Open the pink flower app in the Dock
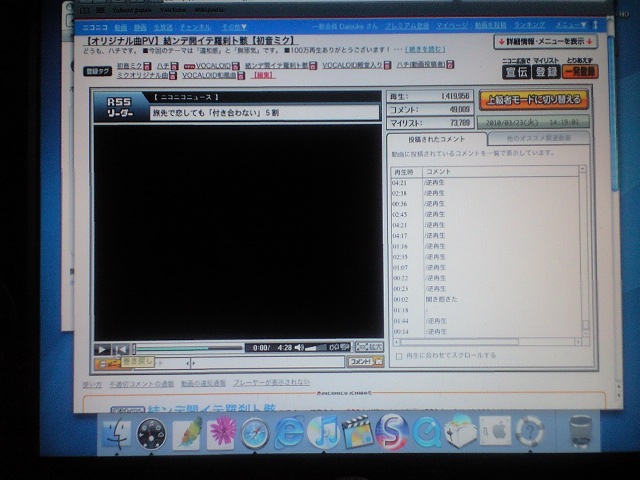The height and width of the screenshot is (480, 640). pyautogui.click(x=221, y=432)
